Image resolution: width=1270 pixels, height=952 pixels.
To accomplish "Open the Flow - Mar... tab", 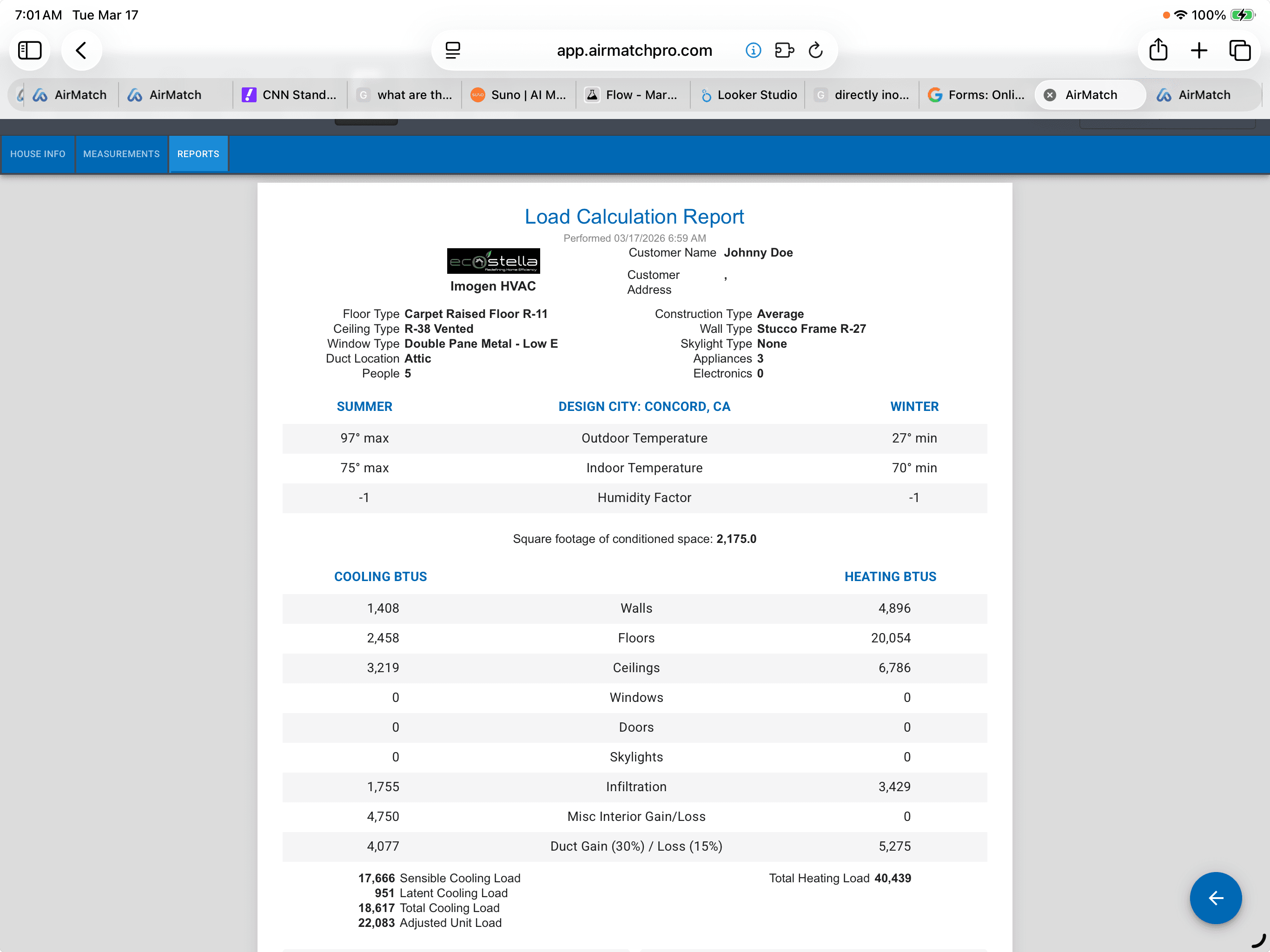I will click(633, 95).
